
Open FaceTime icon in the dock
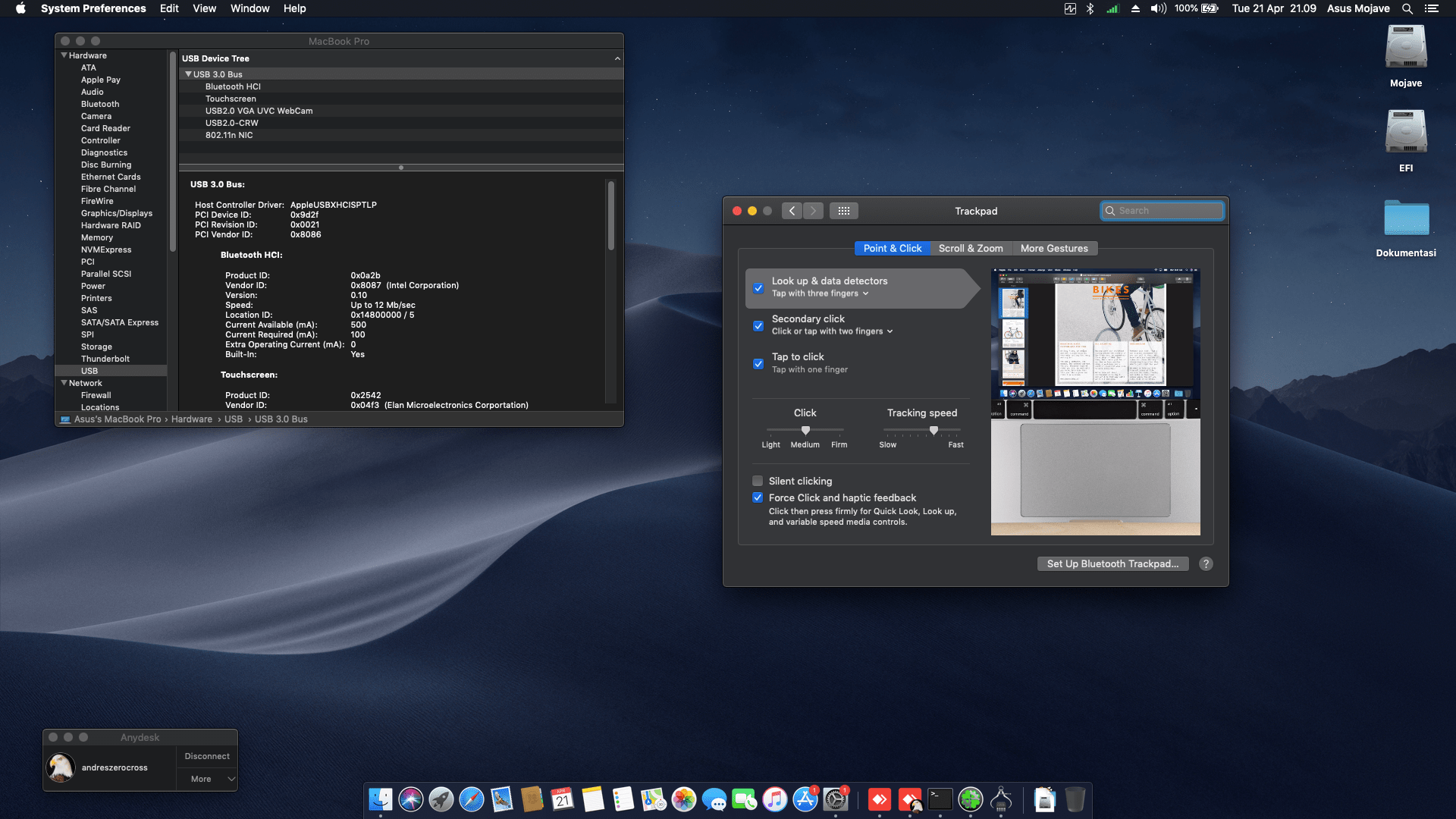point(745,799)
